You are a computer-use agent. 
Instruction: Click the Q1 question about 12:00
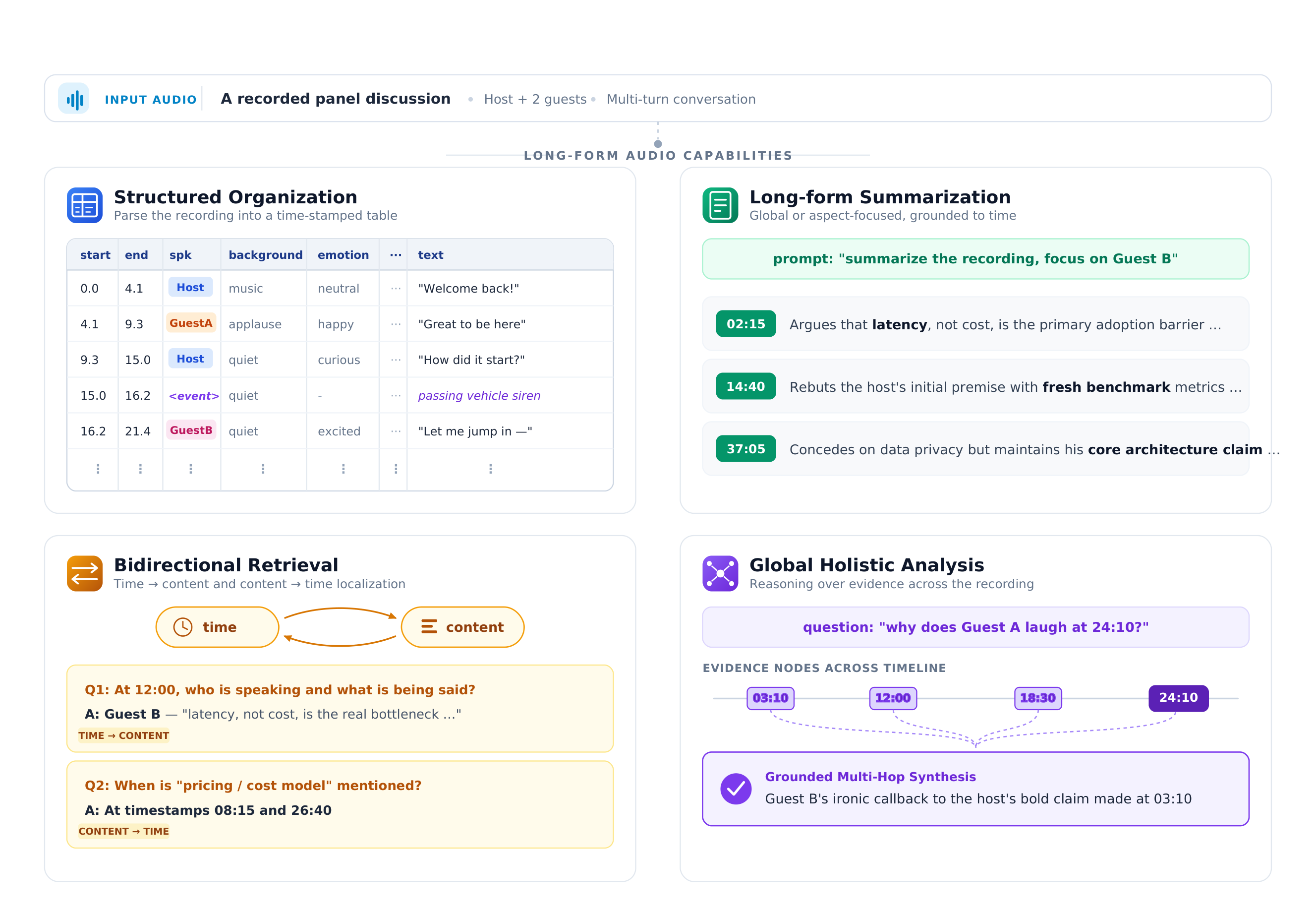[280, 690]
